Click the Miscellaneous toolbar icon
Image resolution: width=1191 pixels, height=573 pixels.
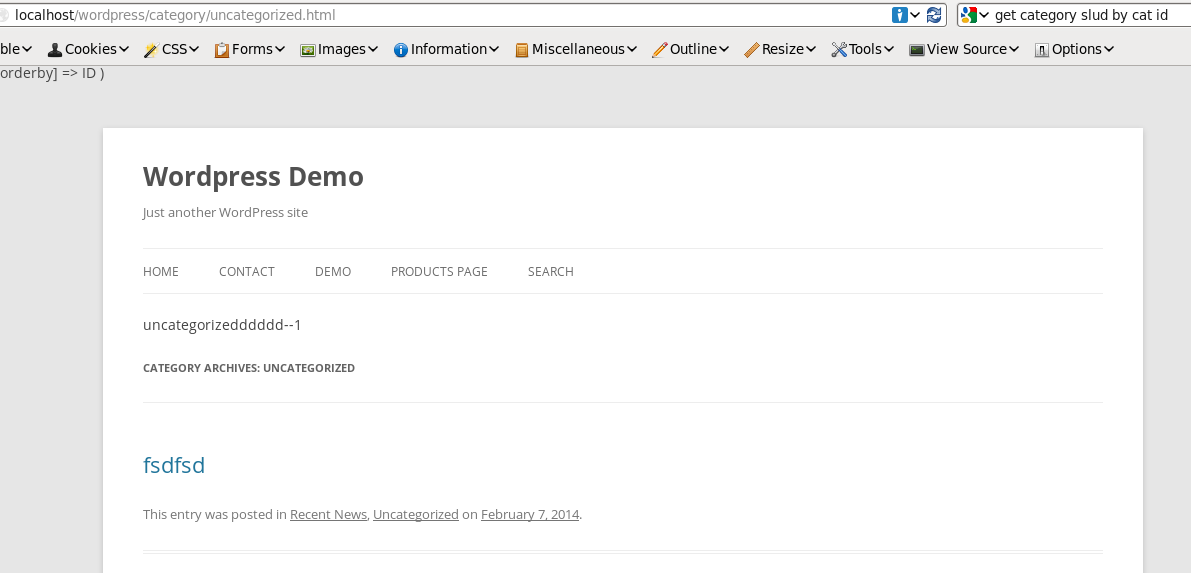[x=521, y=49]
